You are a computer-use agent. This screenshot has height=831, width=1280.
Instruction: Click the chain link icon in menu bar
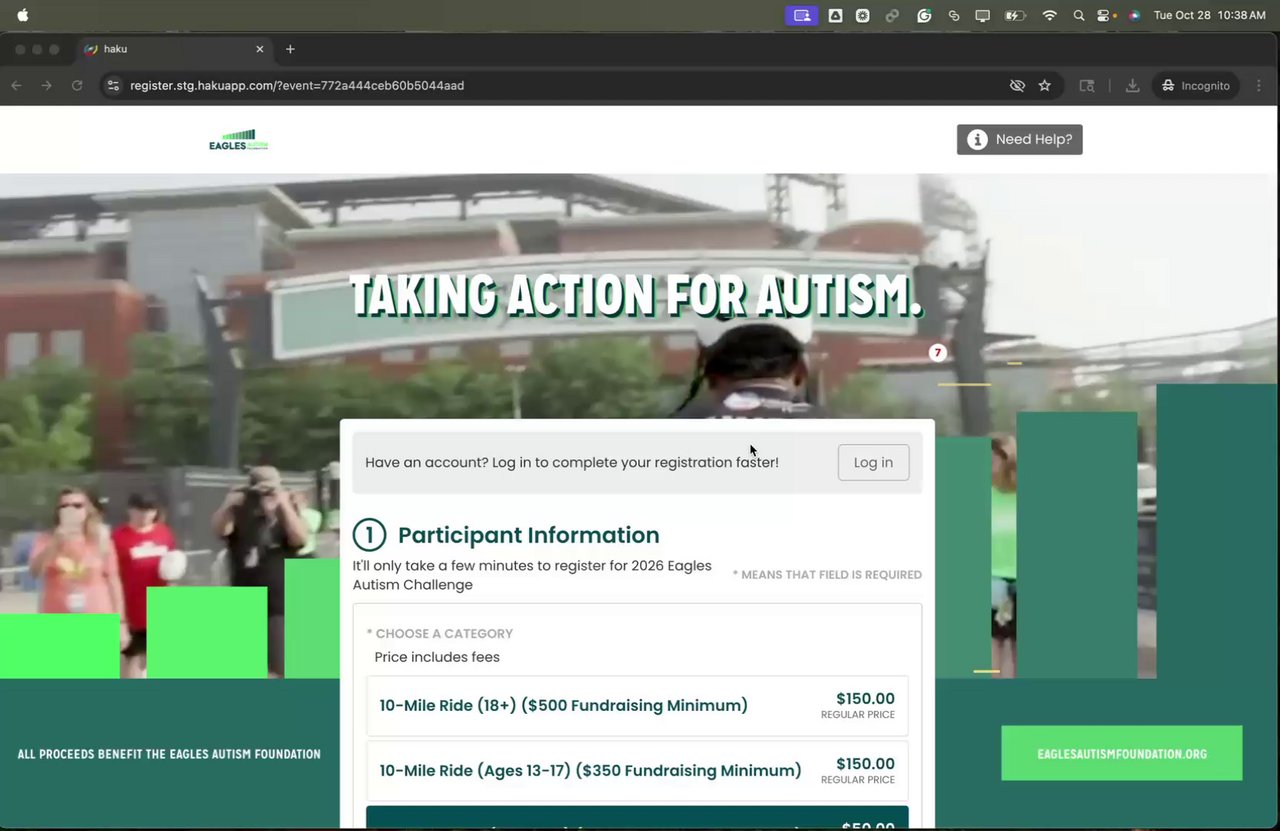point(892,15)
